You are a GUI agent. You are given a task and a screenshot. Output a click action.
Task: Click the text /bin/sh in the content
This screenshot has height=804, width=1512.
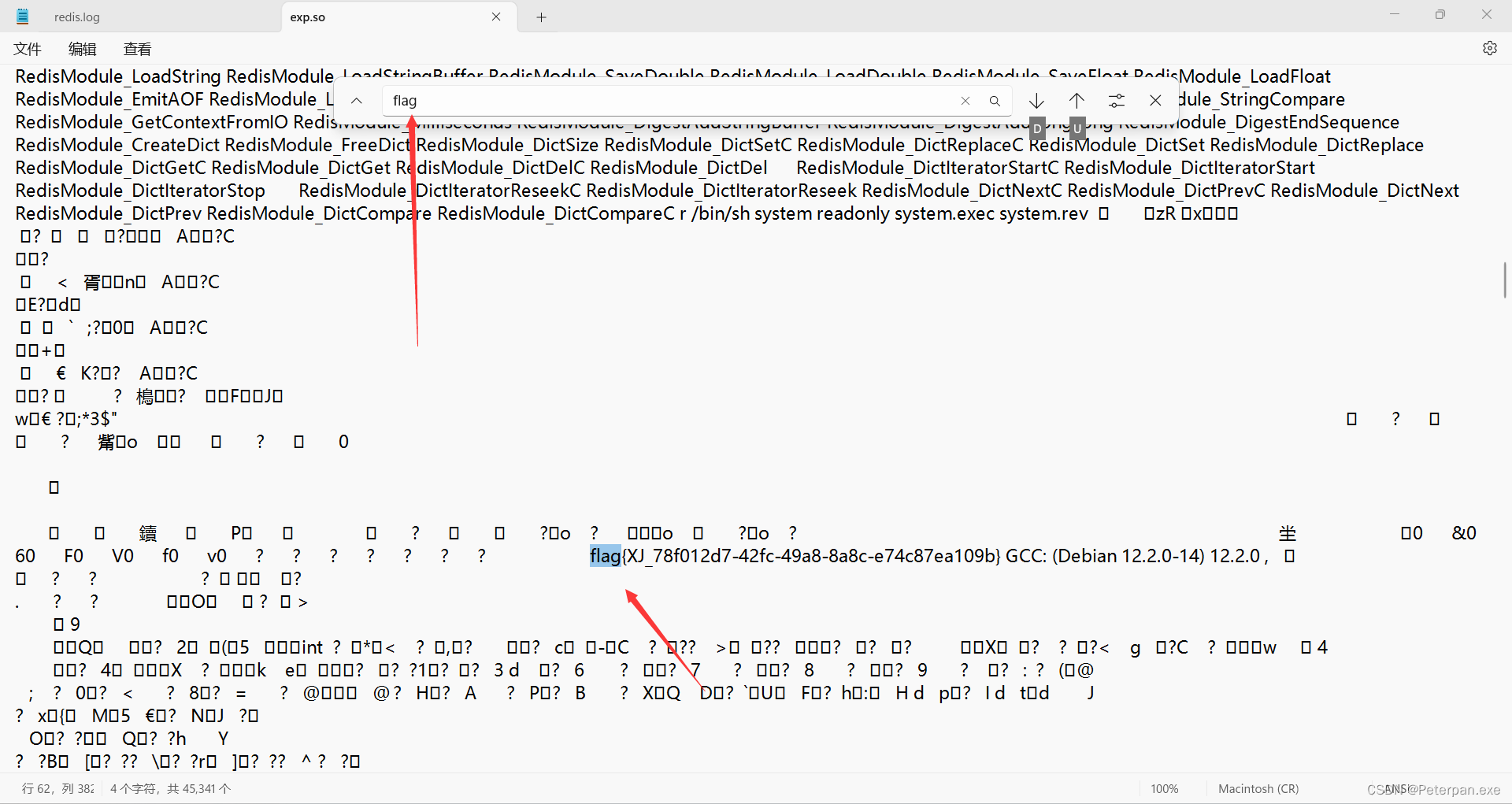721,213
